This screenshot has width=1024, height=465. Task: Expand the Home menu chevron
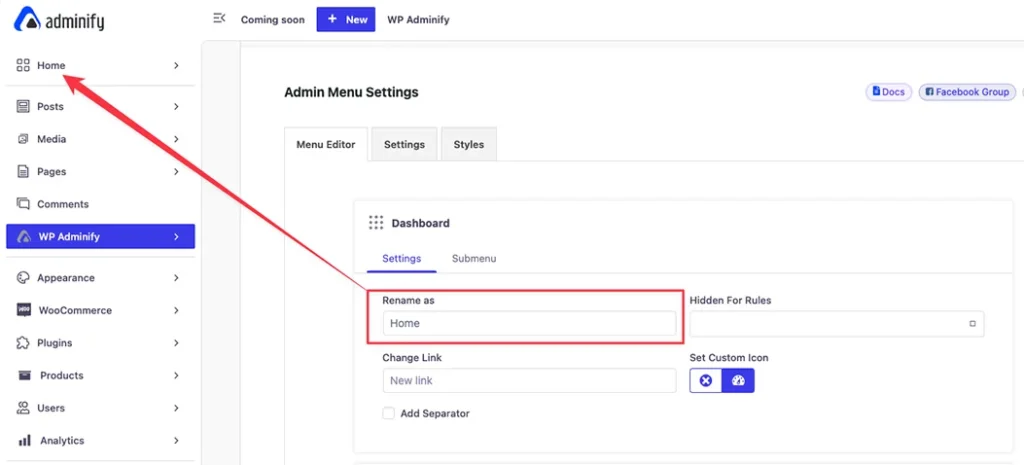[x=176, y=65]
